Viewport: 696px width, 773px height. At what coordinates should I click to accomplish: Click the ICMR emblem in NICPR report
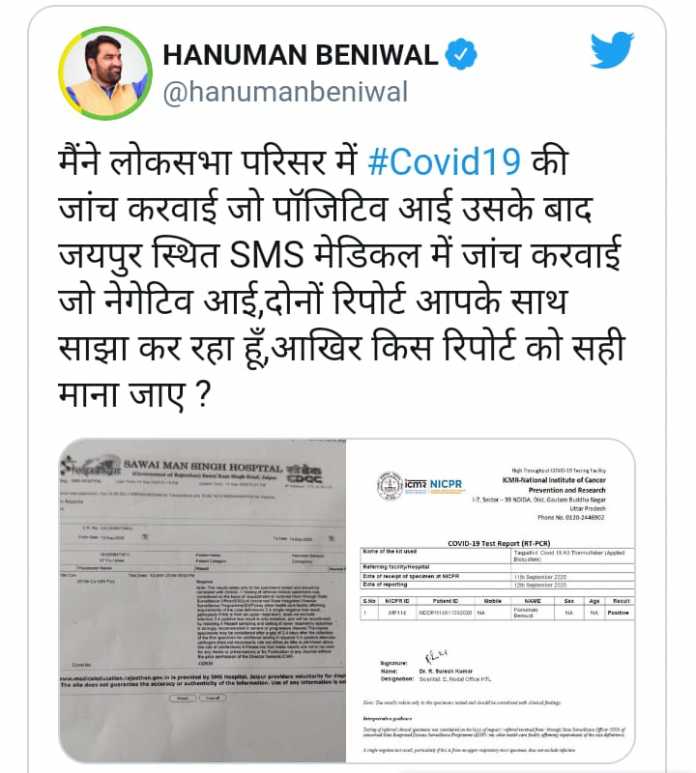pos(390,486)
